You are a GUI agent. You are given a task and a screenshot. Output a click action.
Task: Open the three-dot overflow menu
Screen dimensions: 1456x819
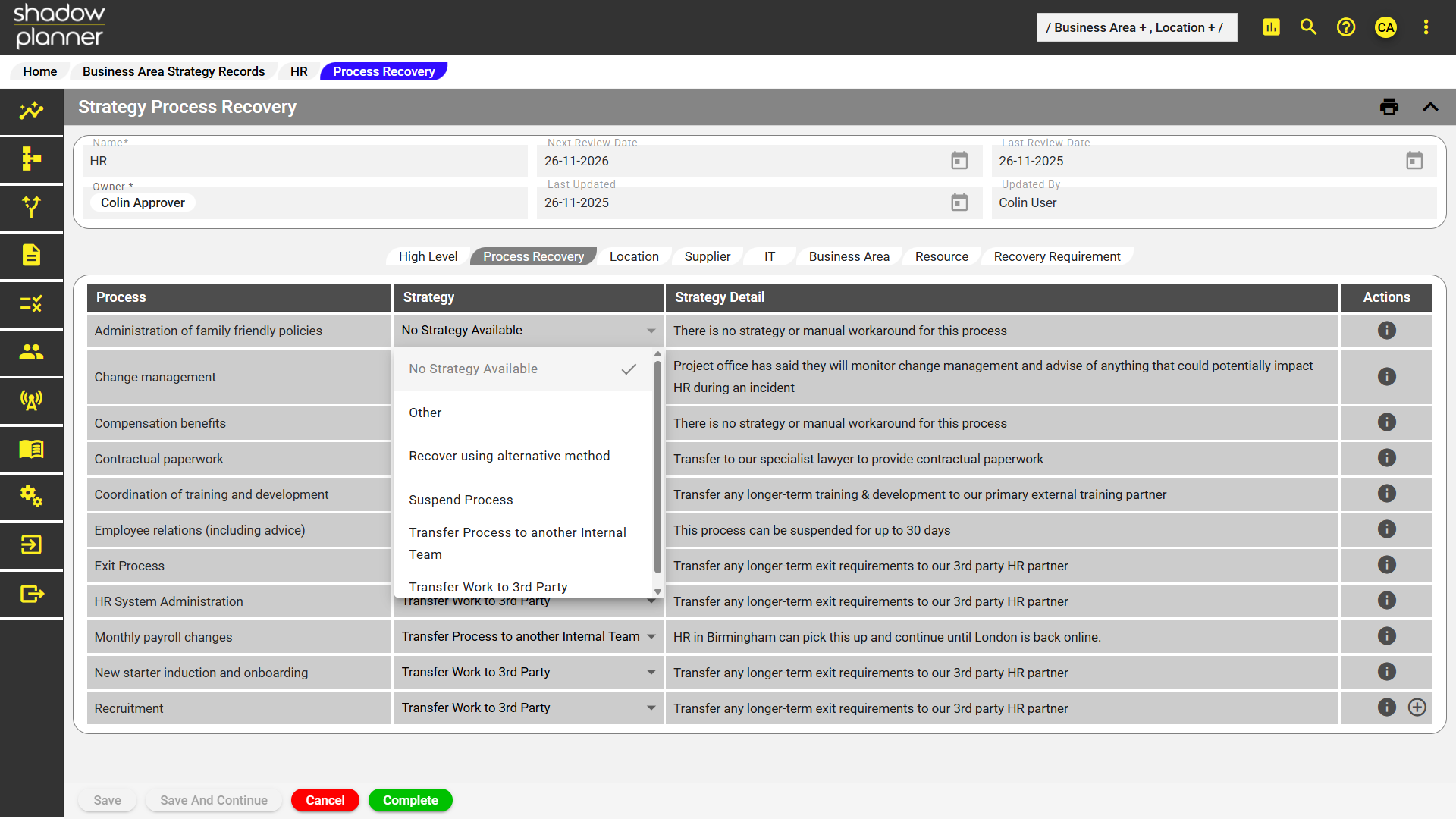click(x=1426, y=27)
